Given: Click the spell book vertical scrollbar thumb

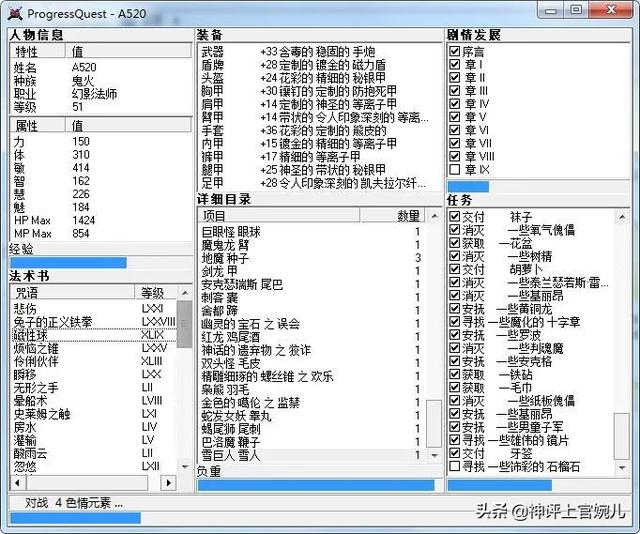Looking at the screenshot, I should tap(184, 324).
